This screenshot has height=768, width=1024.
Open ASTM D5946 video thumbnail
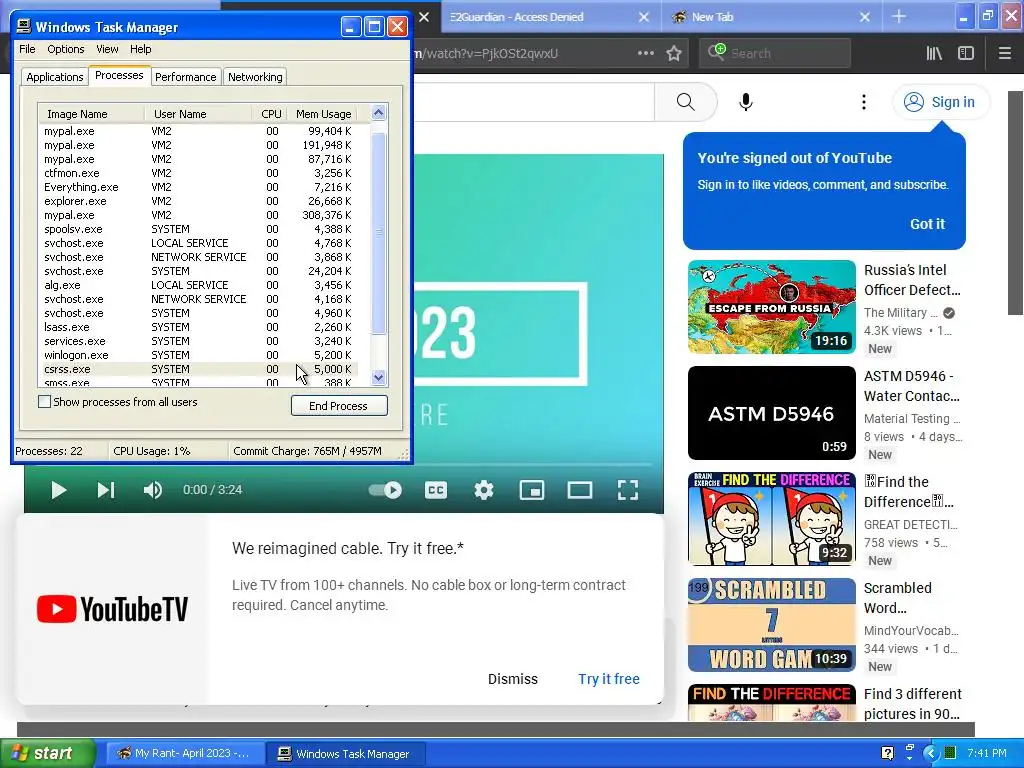point(771,413)
